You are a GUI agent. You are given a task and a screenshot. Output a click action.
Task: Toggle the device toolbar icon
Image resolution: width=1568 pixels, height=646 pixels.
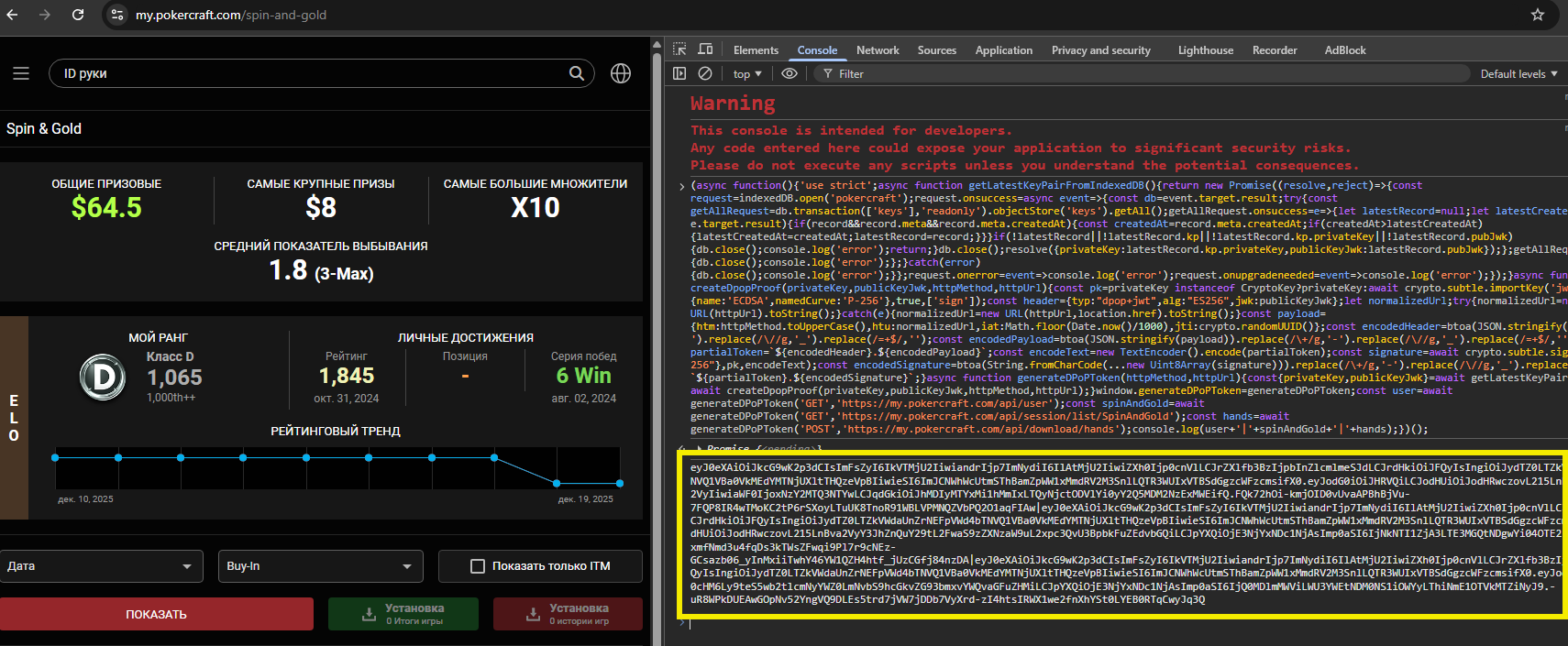[x=705, y=49]
